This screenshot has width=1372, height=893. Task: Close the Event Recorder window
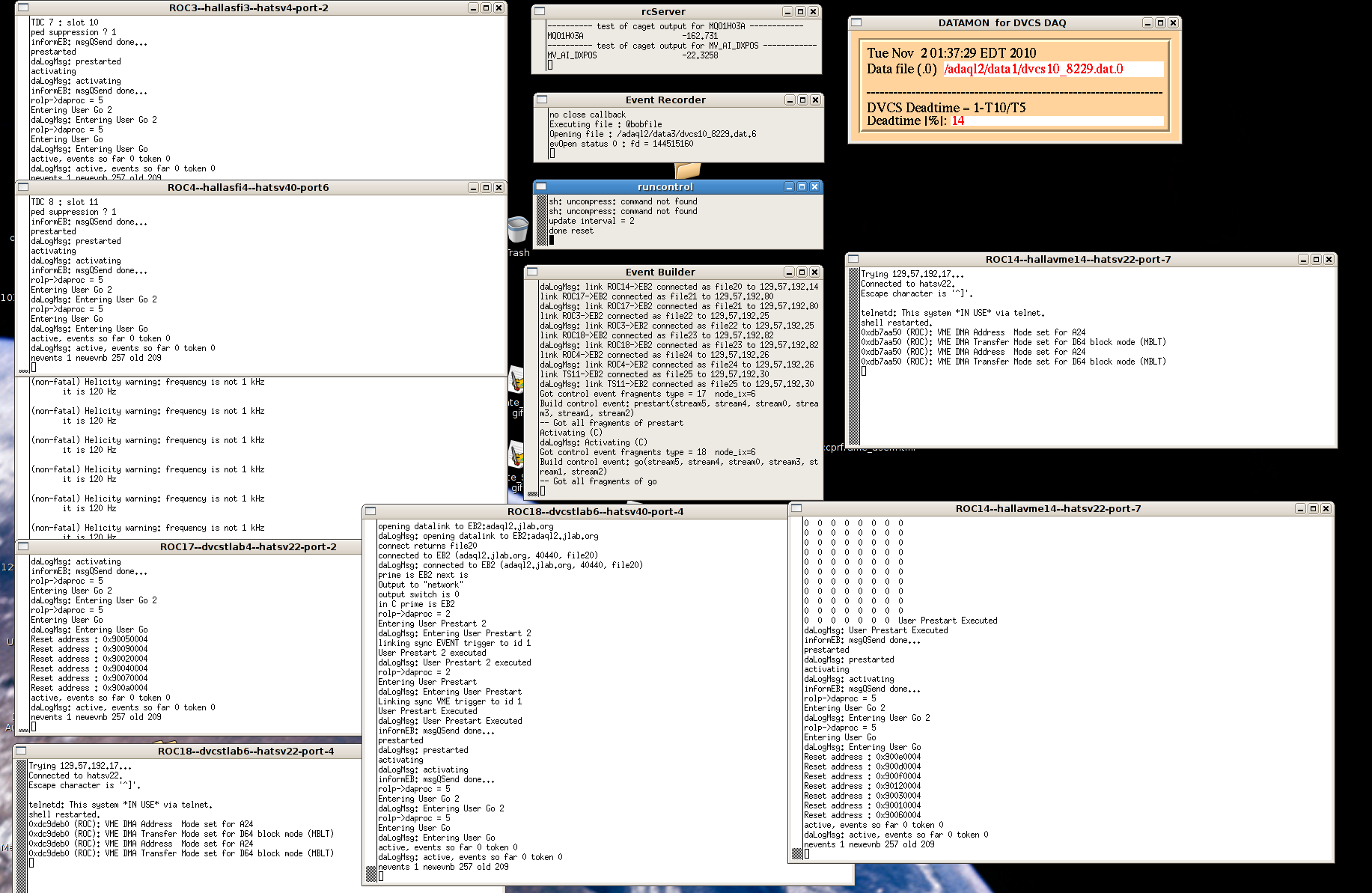815,100
